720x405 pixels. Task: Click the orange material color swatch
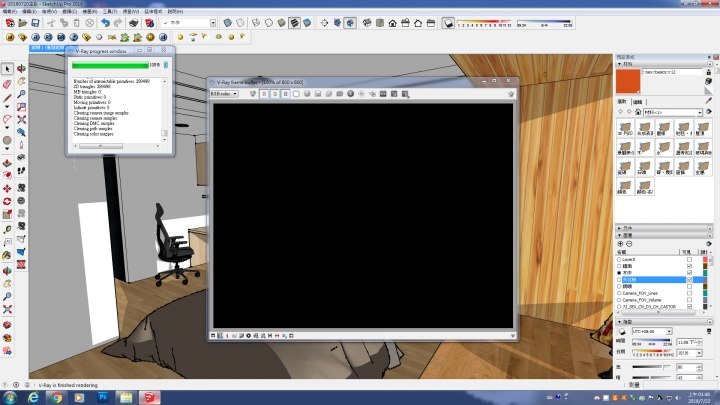tap(628, 81)
